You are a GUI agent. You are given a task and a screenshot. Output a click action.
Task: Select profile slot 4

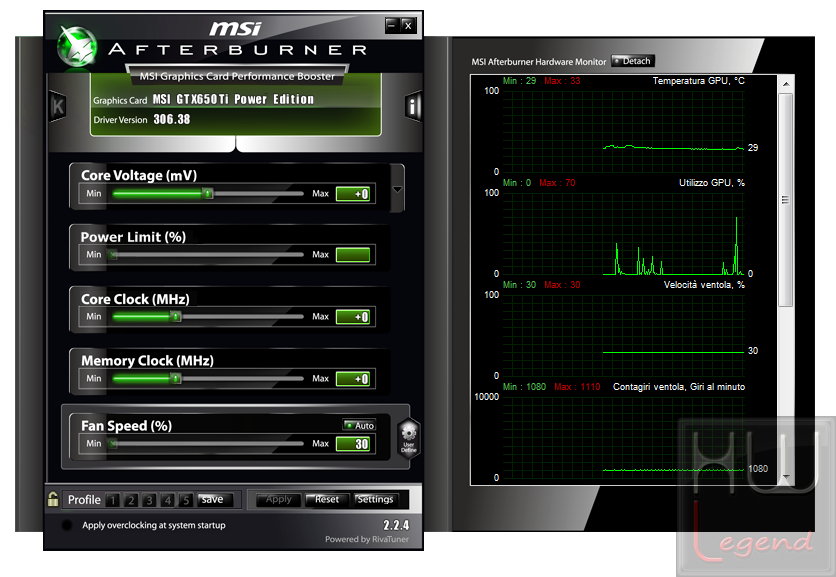(167, 500)
